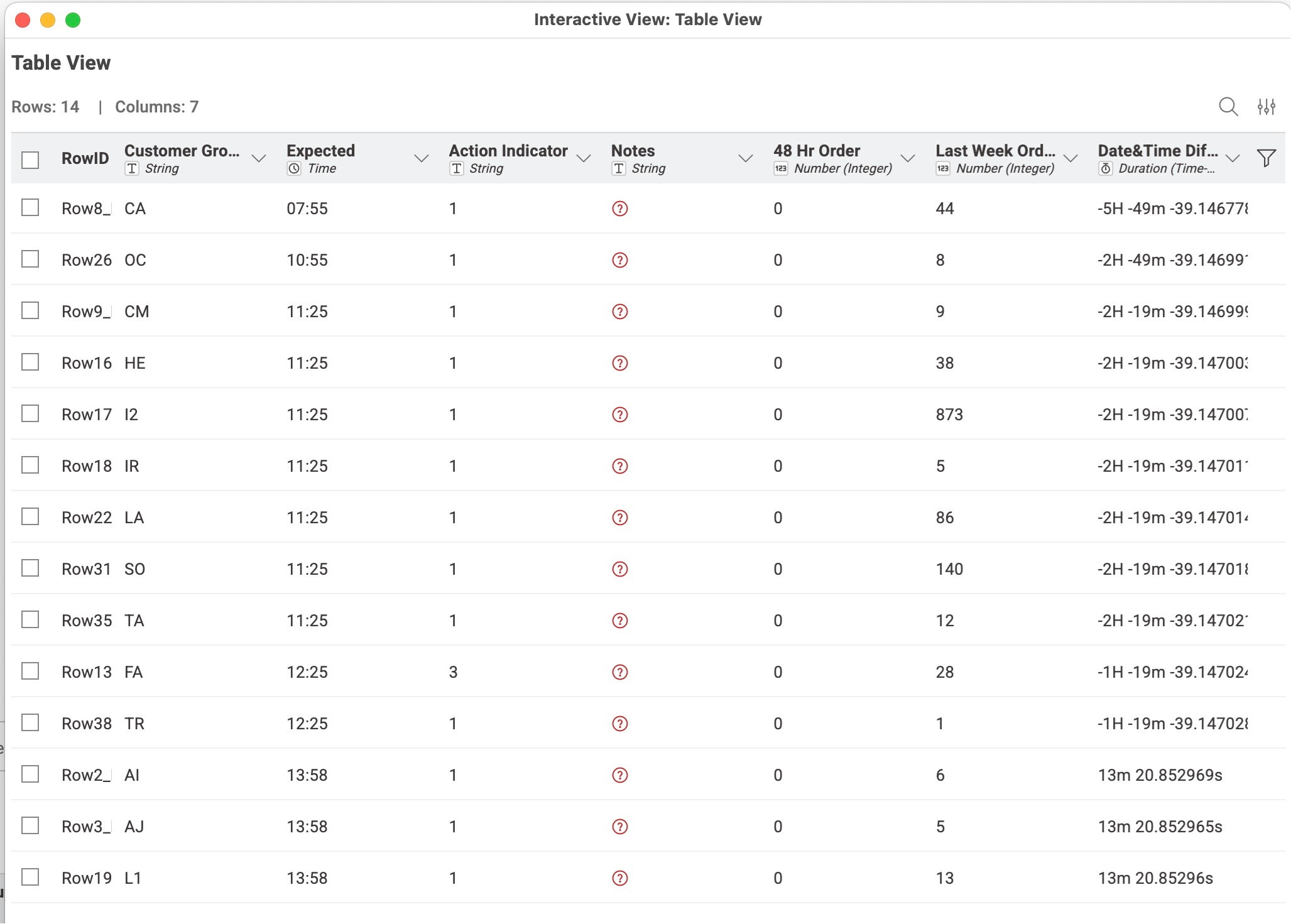Tick the Row19 L1 row checkbox
The height and width of the screenshot is (924, 1291).
tap(30, 878)
